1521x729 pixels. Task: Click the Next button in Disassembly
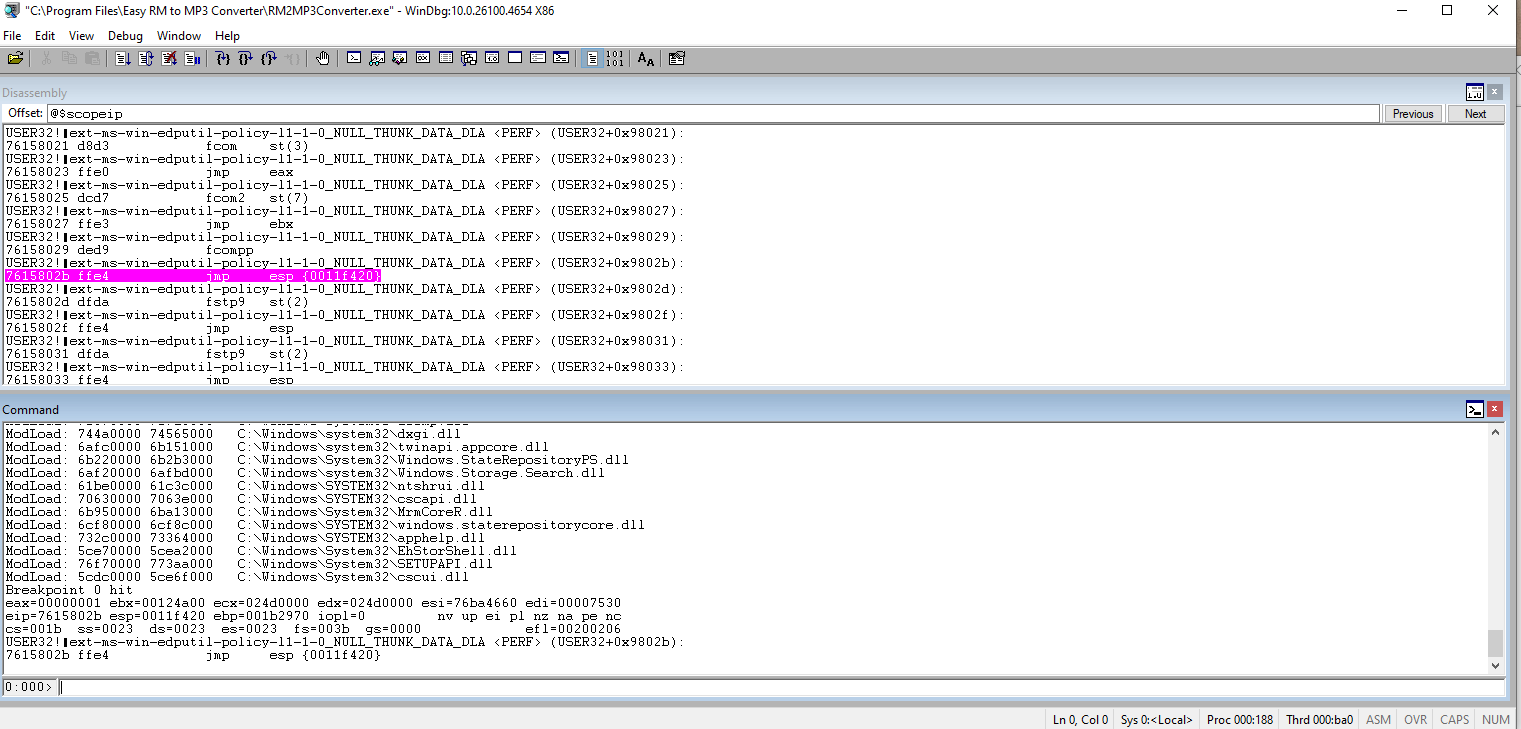click(1475, 114)
